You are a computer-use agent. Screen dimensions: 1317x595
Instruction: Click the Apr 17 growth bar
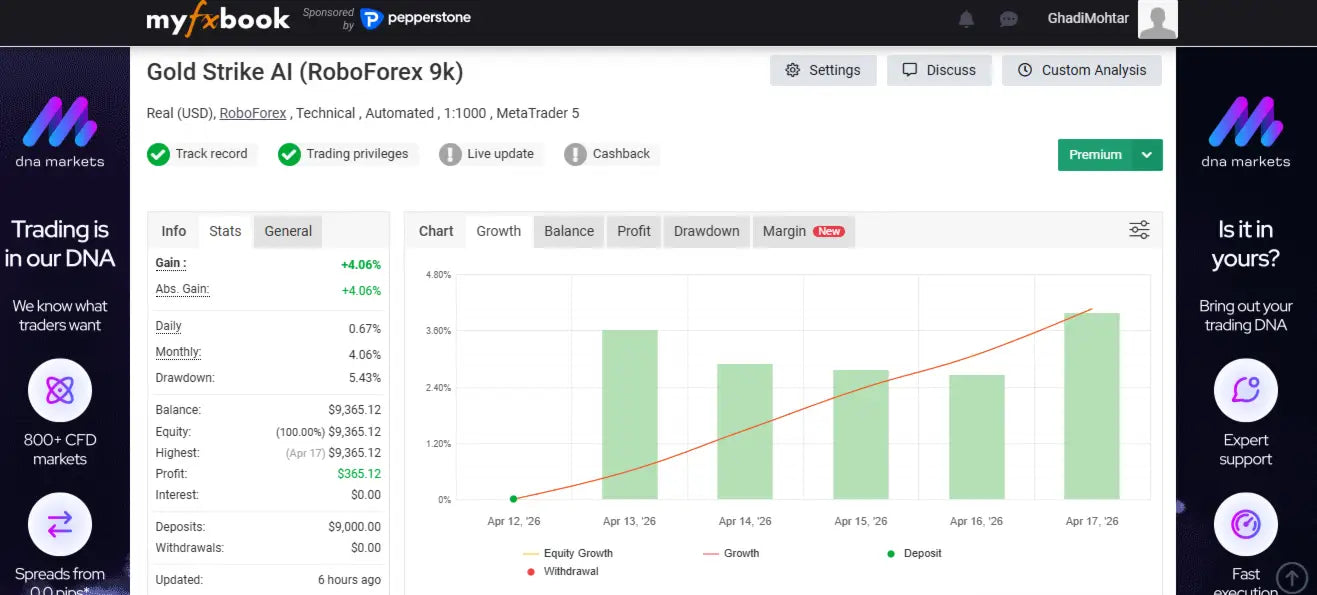1092,406
